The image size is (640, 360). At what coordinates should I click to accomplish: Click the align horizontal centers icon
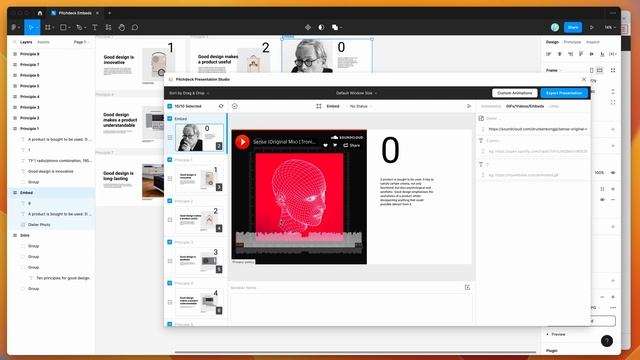[559, 54]
